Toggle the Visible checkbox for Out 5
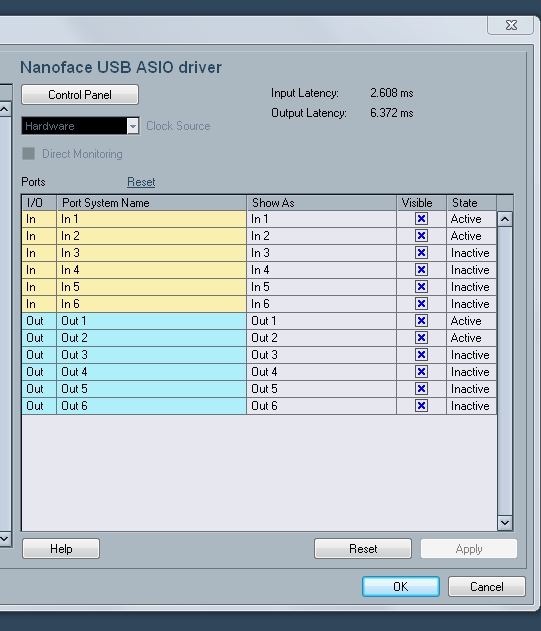This screenshot has height=631, width=541. click(x=421, y=389)
